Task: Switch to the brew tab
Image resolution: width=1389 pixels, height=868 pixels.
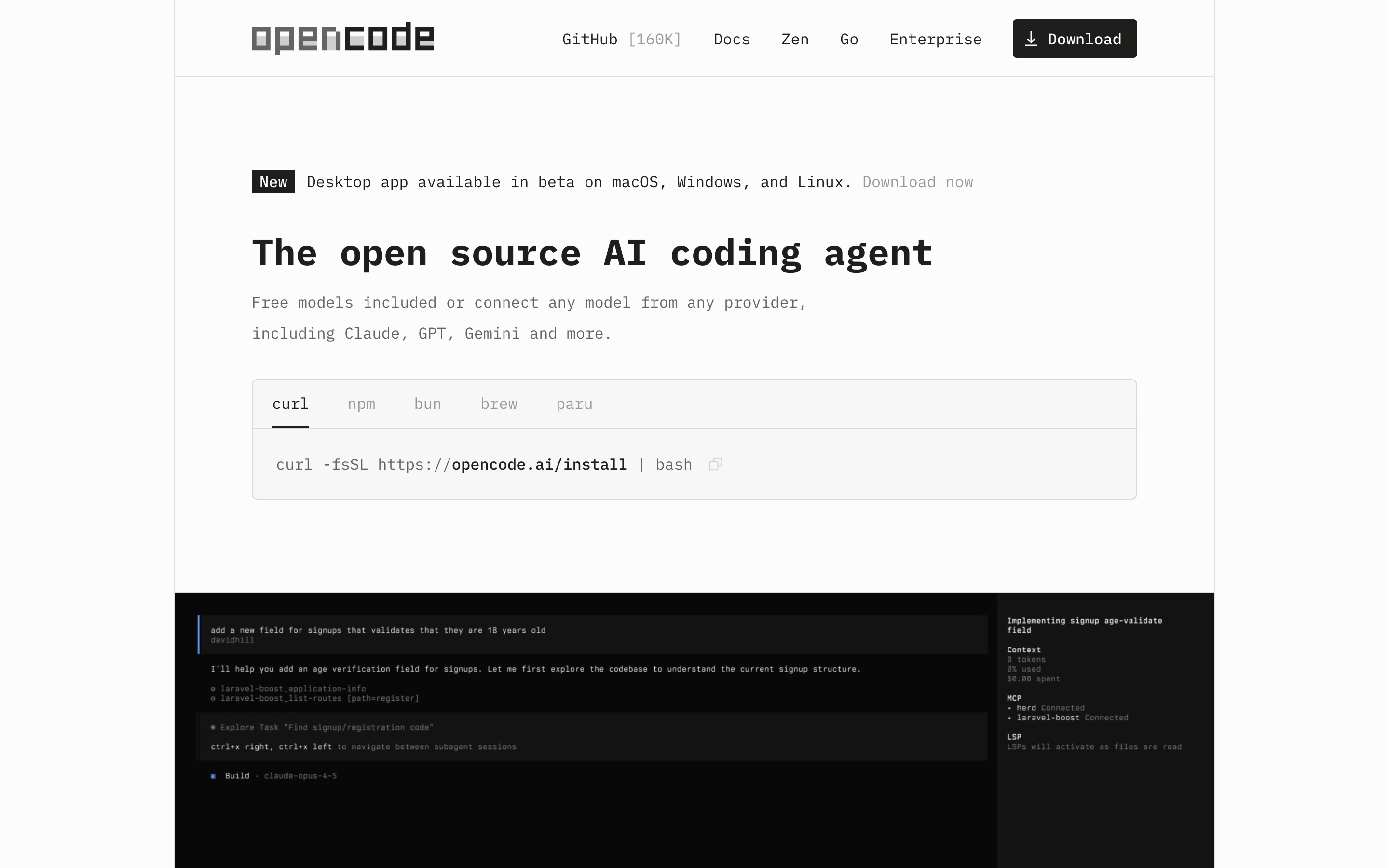Action: click(499, 404)
